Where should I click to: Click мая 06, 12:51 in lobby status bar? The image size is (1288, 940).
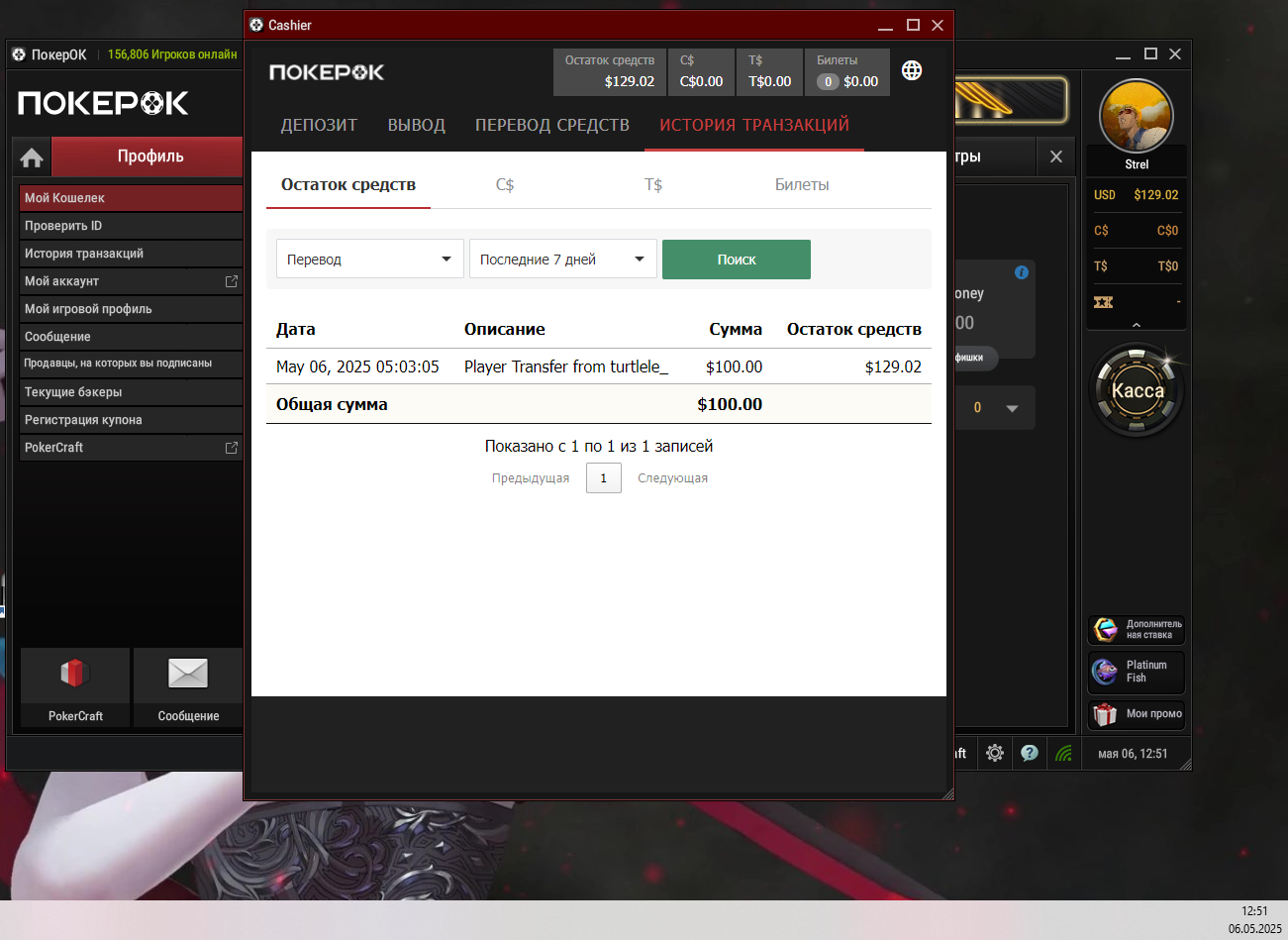[x=1133, y=754]
